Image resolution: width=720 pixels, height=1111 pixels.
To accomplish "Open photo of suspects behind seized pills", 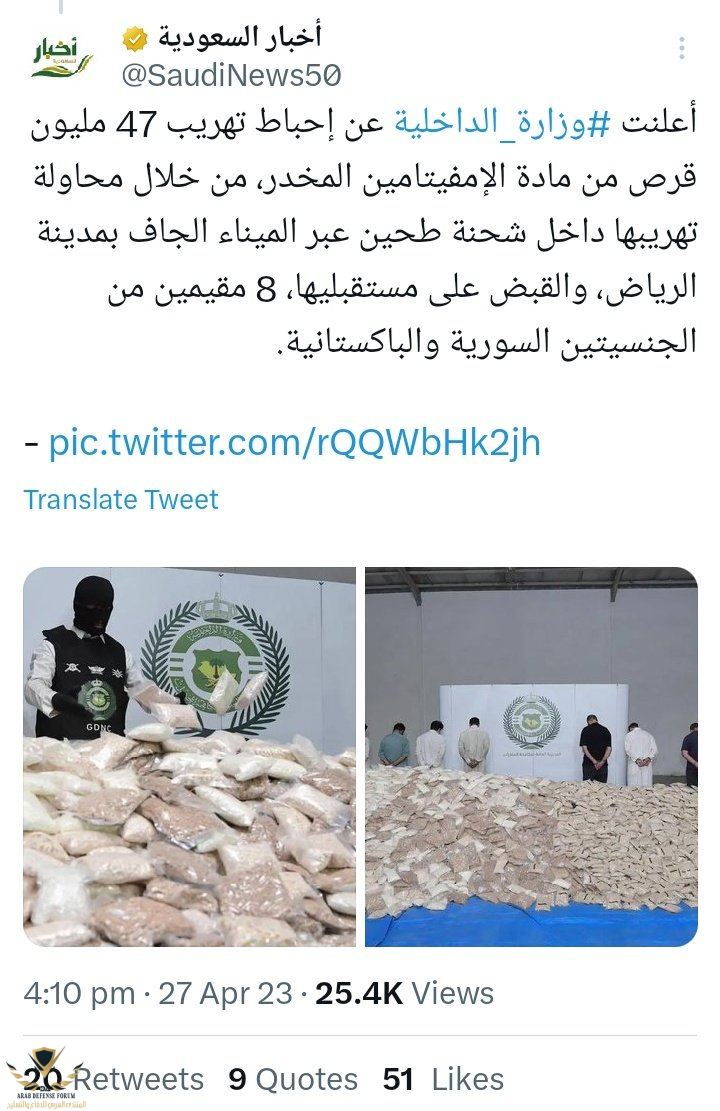I will pyautogui.click(x=531, y=757).
